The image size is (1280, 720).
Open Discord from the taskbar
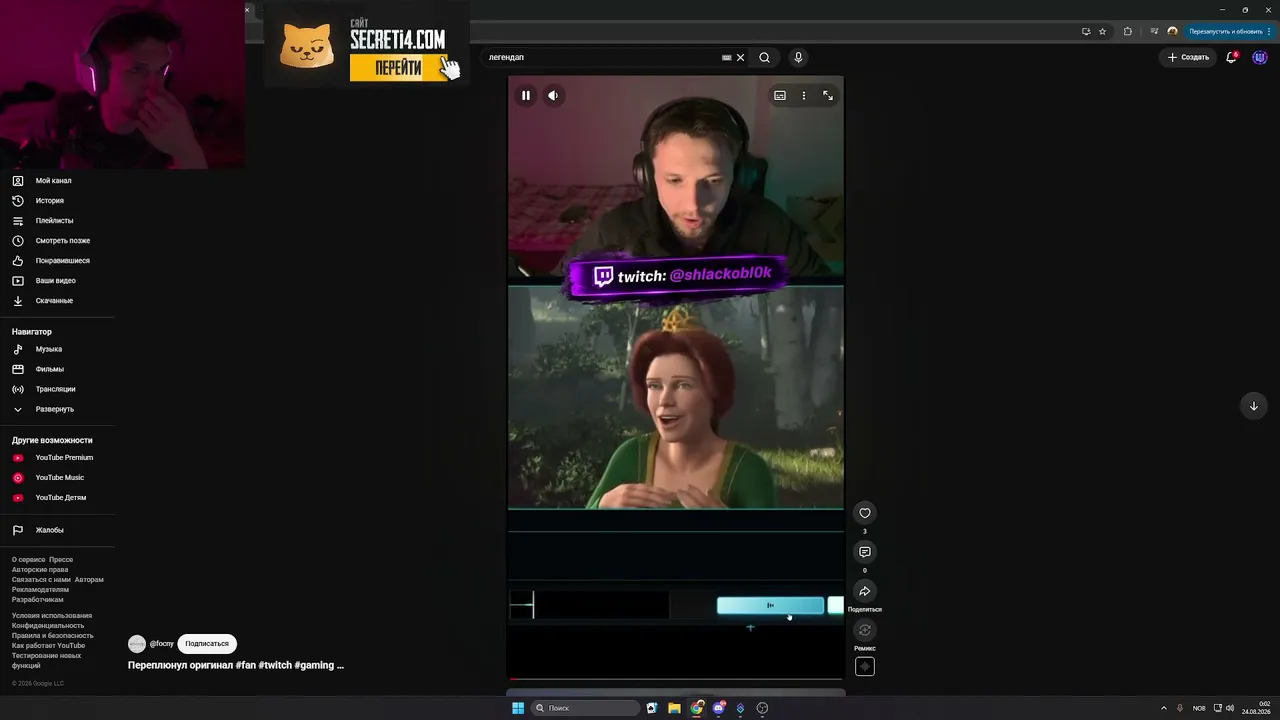pos(719,708)
